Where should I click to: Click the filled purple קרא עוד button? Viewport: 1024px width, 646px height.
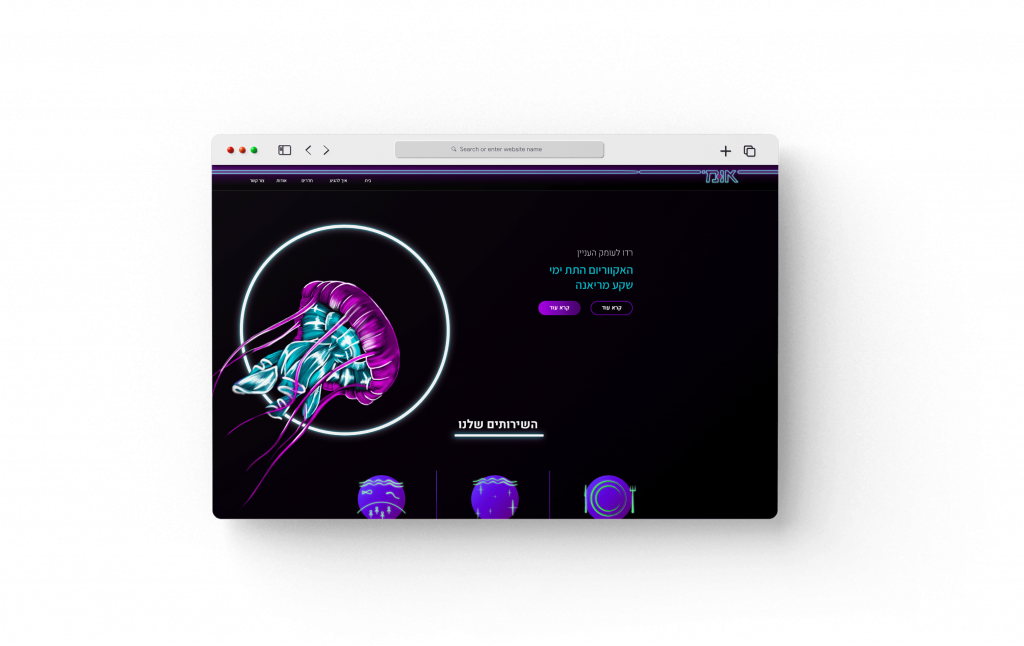pyautogui.click(x=559, y=308)
